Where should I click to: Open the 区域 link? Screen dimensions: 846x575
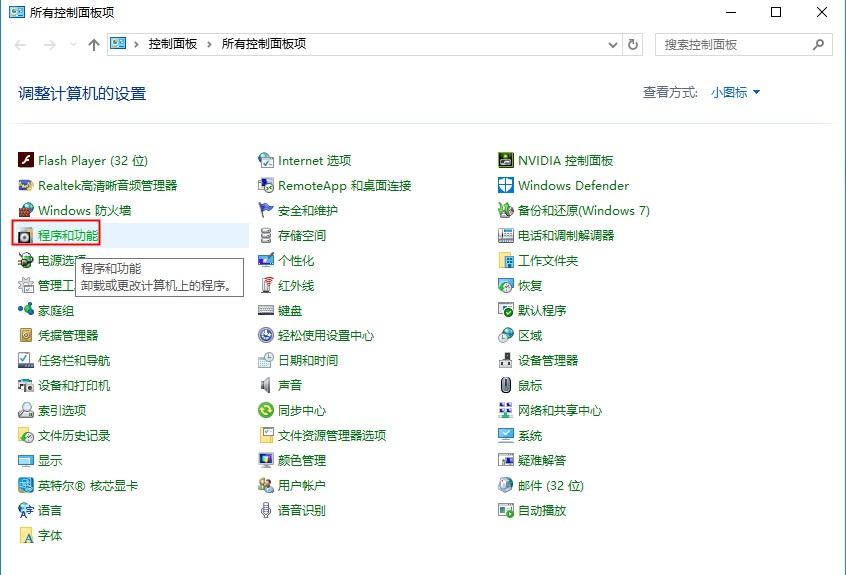point(530,336)
